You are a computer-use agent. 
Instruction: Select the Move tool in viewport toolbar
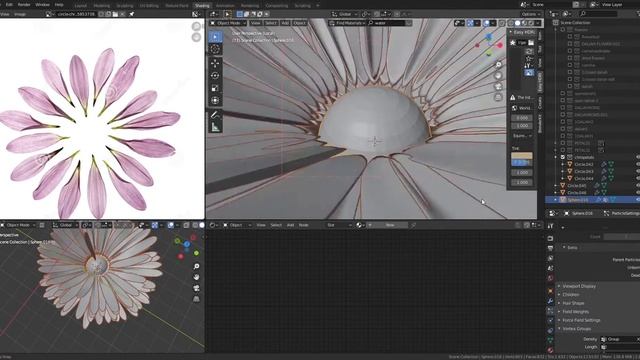[215, 63]
